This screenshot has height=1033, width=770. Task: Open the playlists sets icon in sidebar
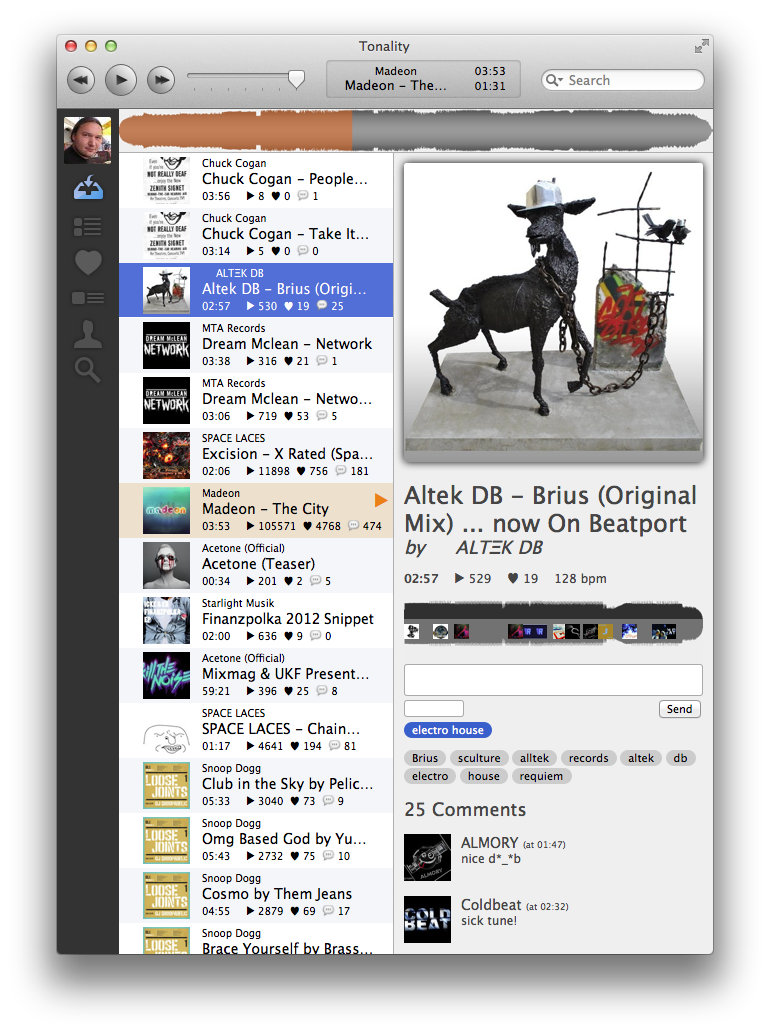(x=88, y=298)
